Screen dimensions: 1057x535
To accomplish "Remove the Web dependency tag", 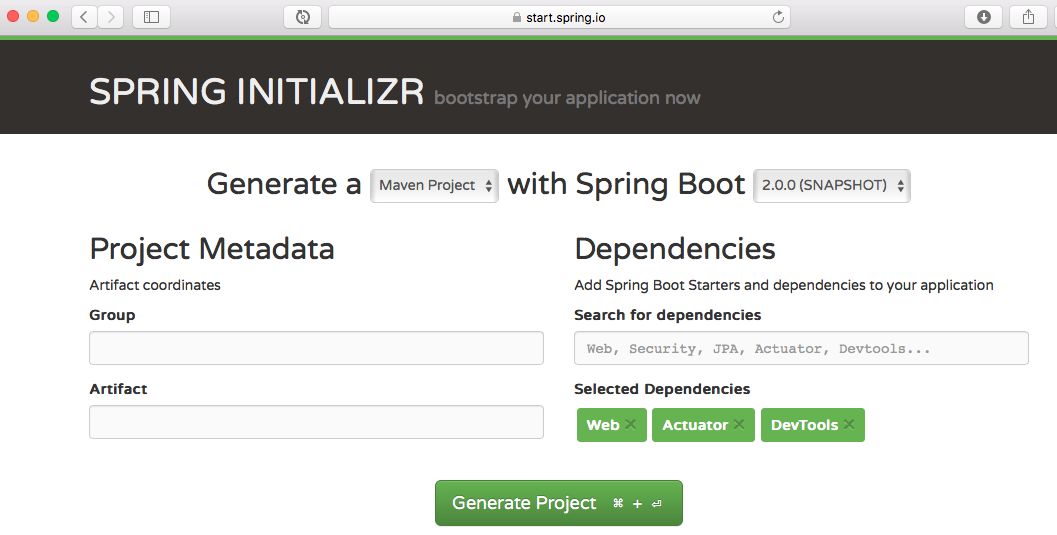I will (630, 424).
